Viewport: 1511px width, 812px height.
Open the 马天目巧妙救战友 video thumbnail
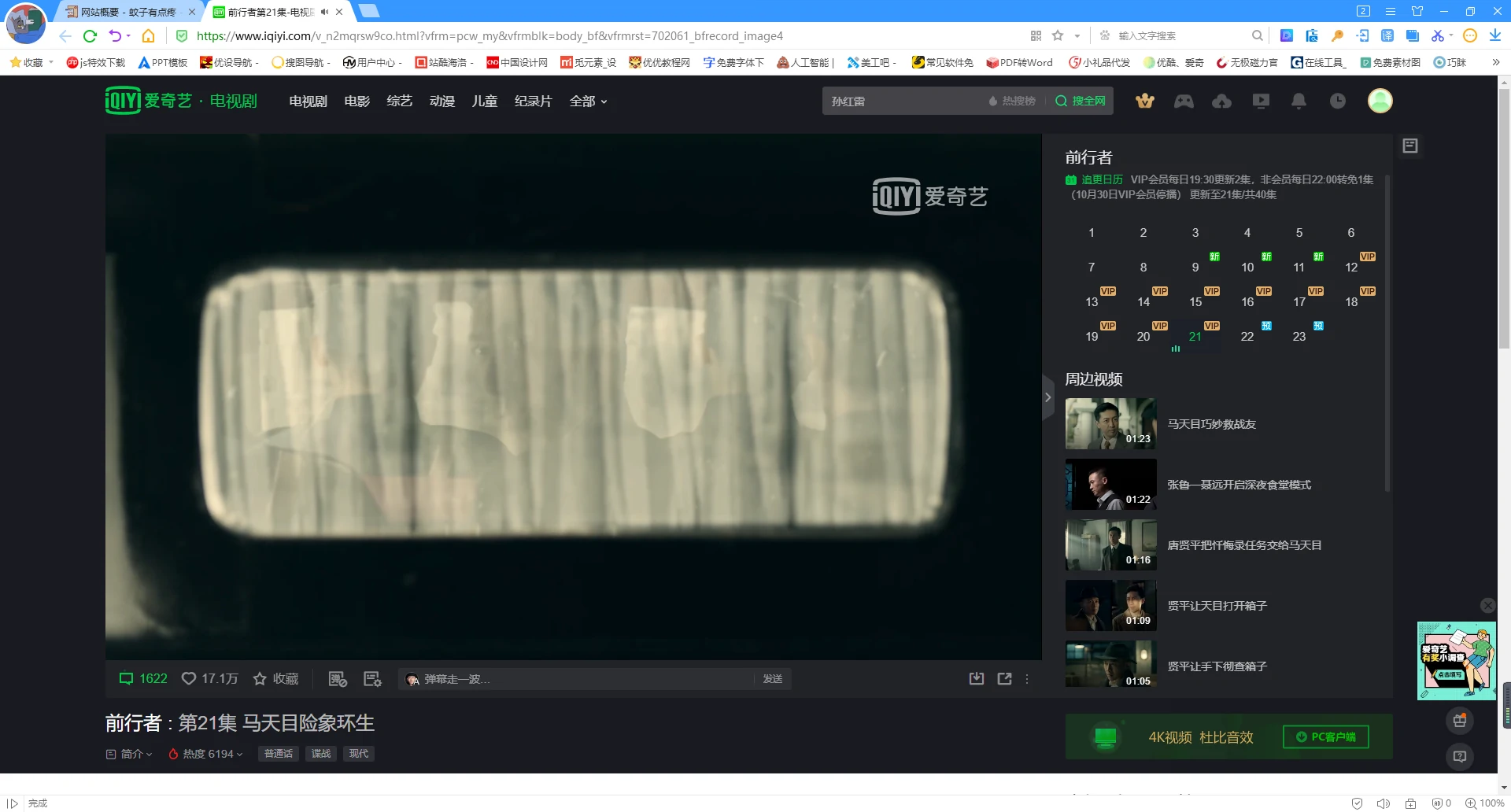coord(1110,423)
